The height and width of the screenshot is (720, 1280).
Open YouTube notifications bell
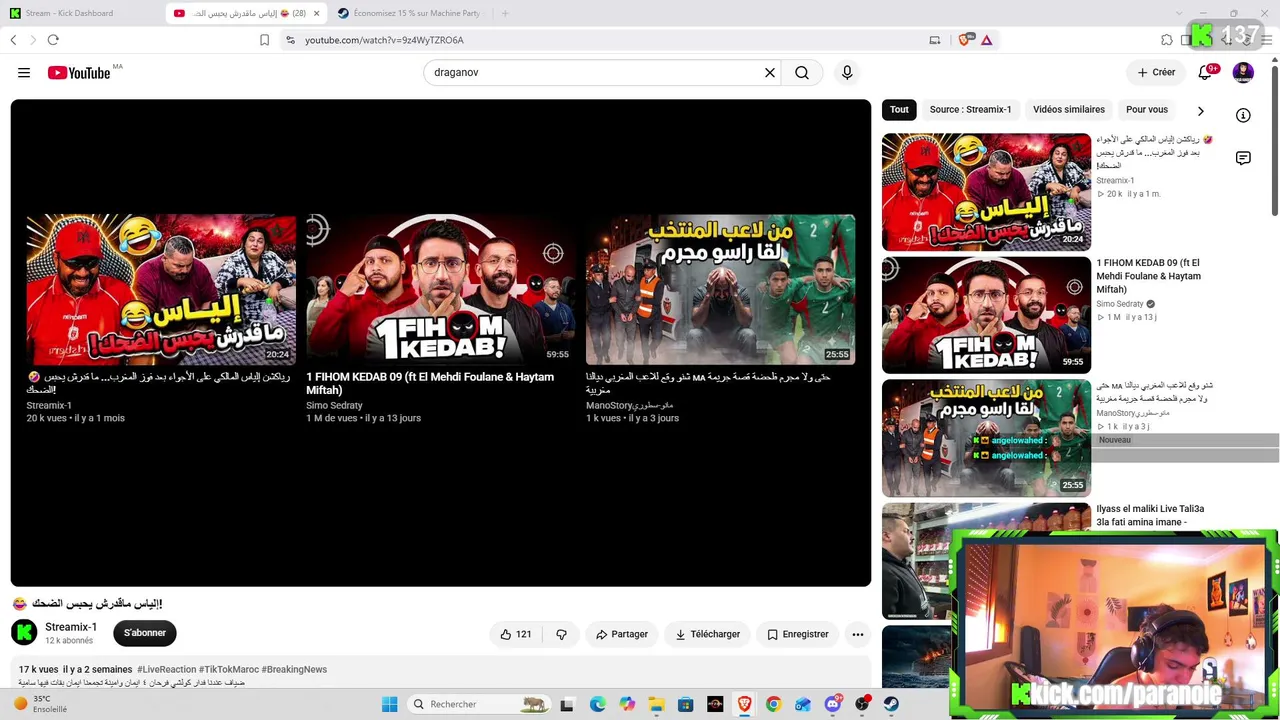pyautogui.click(x=1205, y=72)
